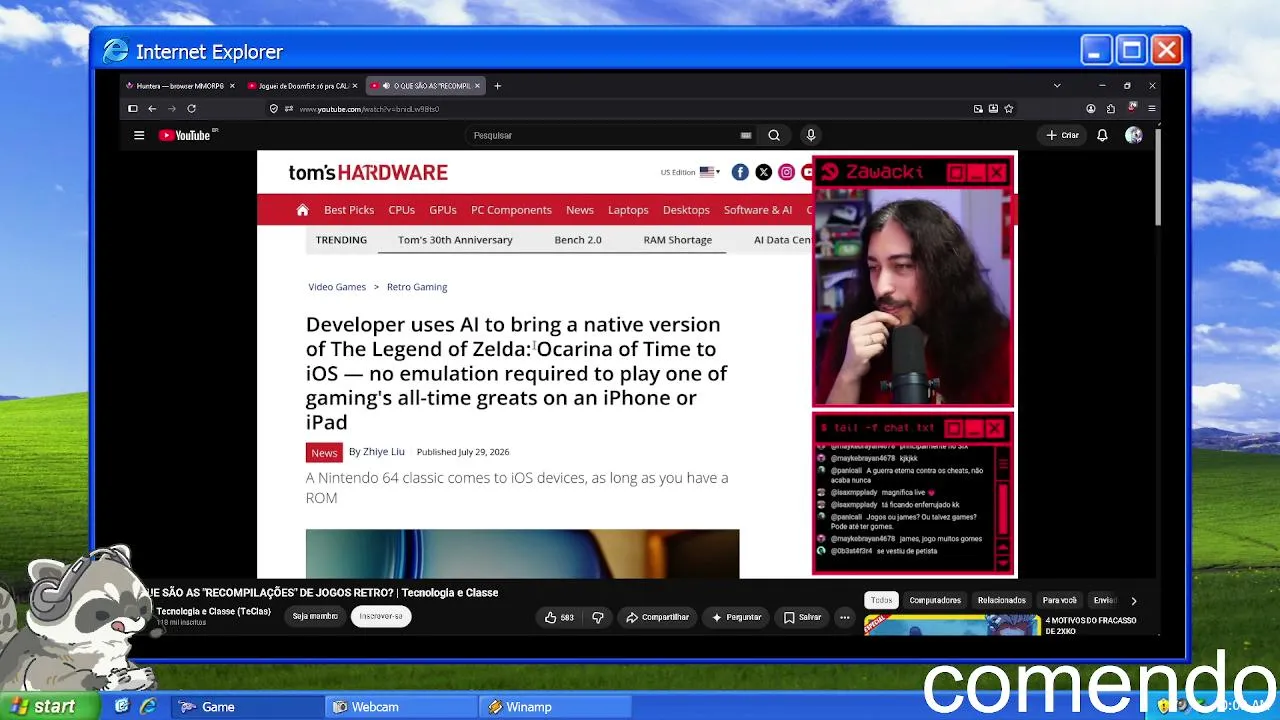Screen dimensions: 1280x720
Task: Open the Desktops menu item
Action: pyautogui.click(x=686, y=210)
